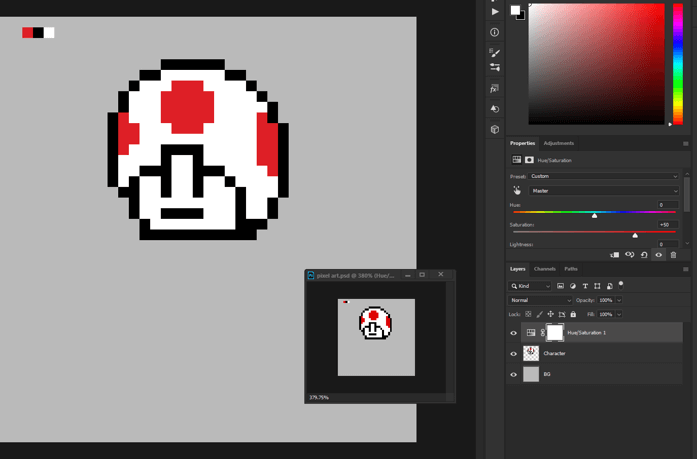Click zoom level 379.75% in small window
This screenshot has width=698, height=460.
coord(319,398)
